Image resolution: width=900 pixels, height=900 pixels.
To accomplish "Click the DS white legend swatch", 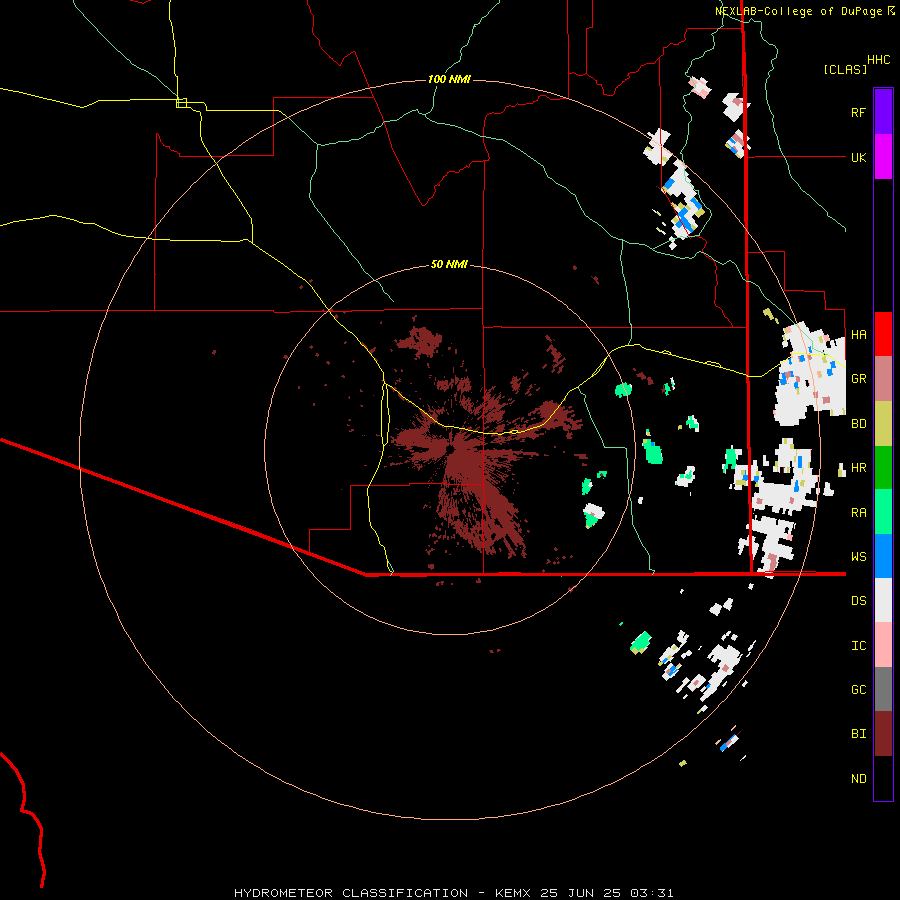I will 883,600.
